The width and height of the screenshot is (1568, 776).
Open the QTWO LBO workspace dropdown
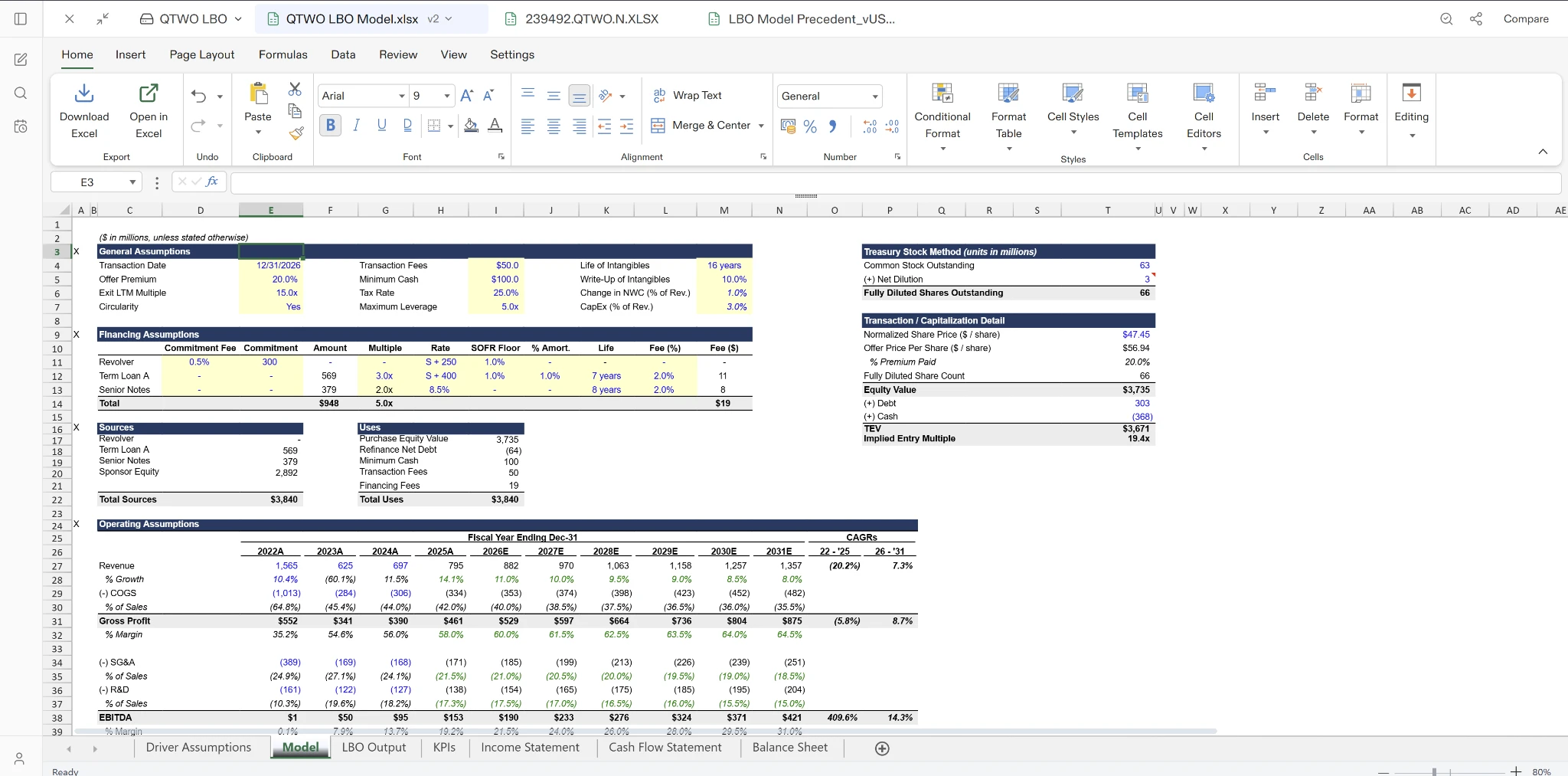pos(238,18)
